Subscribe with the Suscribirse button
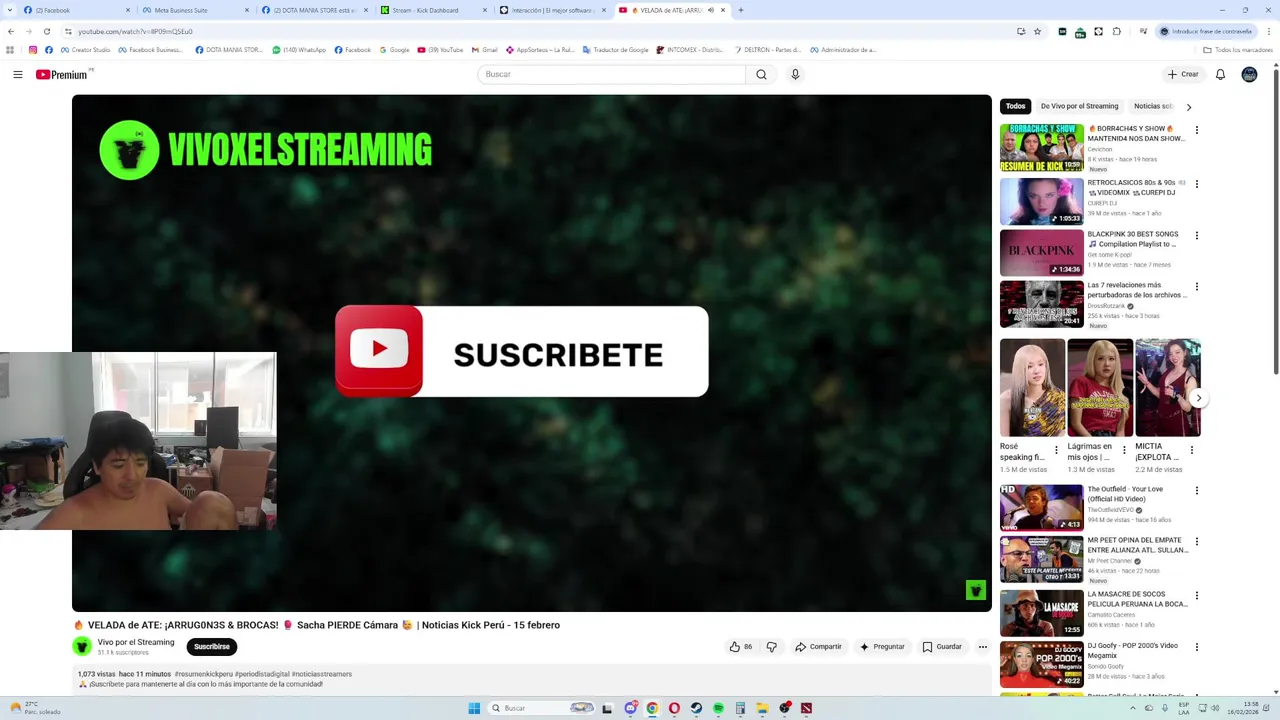This screenshot has height=720, width=1280. click(x=212, y=647)
